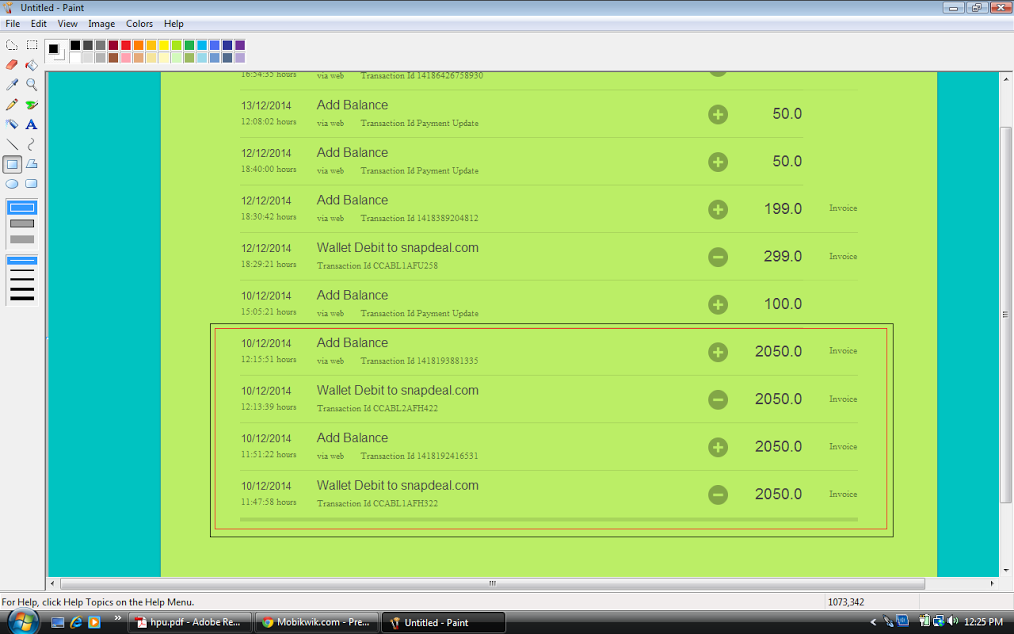This screenshot has width=1014, height=634.
Task: Select the Pencil tool
Action: (x=12, y=105)
